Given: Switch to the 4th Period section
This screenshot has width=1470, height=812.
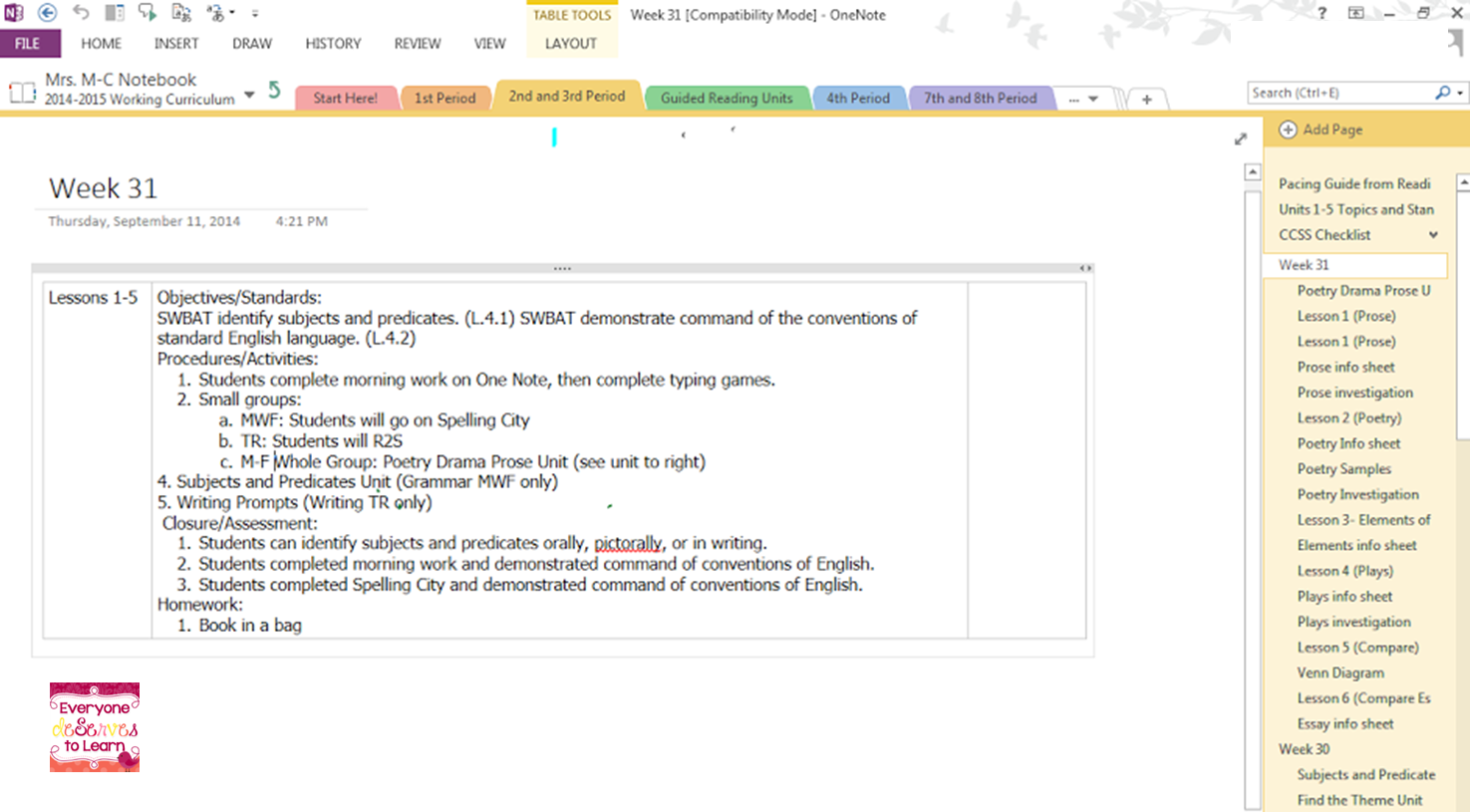Looking at the screenshot, I should [858, 99].
